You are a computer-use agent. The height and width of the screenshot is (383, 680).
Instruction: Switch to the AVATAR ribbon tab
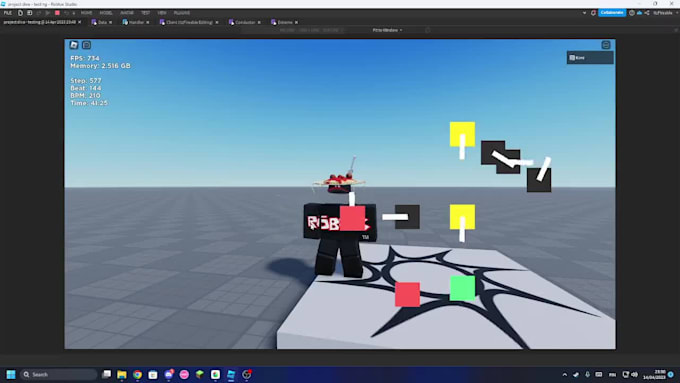click(127, 13)
